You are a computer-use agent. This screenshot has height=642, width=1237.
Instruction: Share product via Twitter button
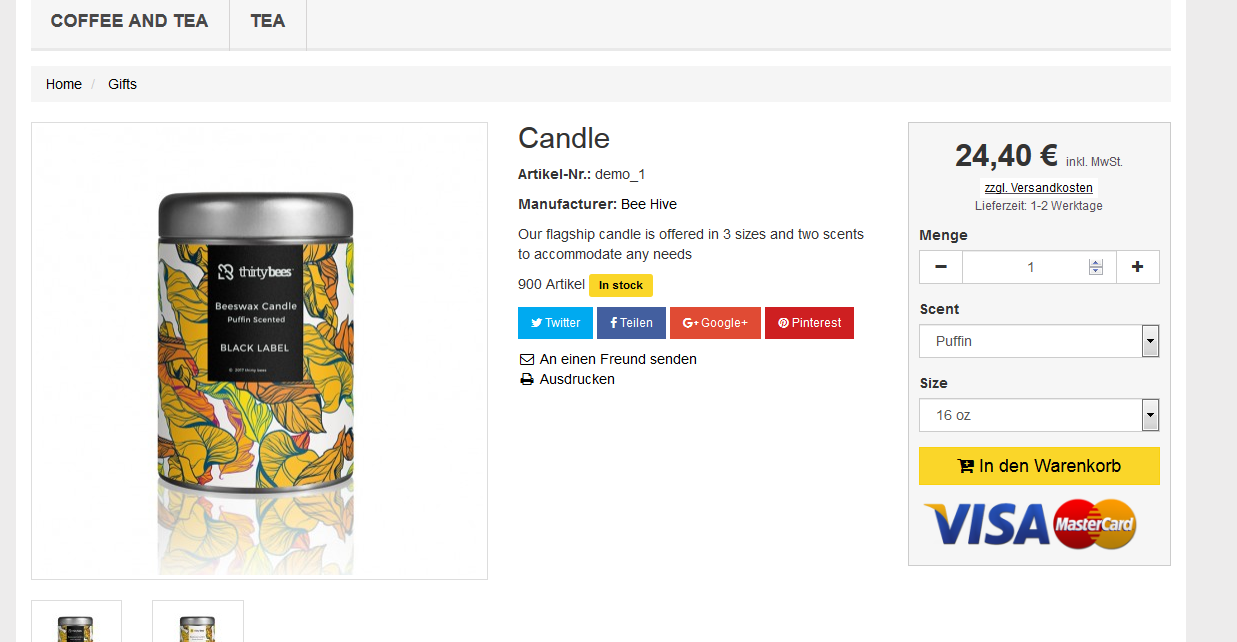pyautogui.click(x=555, y=323)
